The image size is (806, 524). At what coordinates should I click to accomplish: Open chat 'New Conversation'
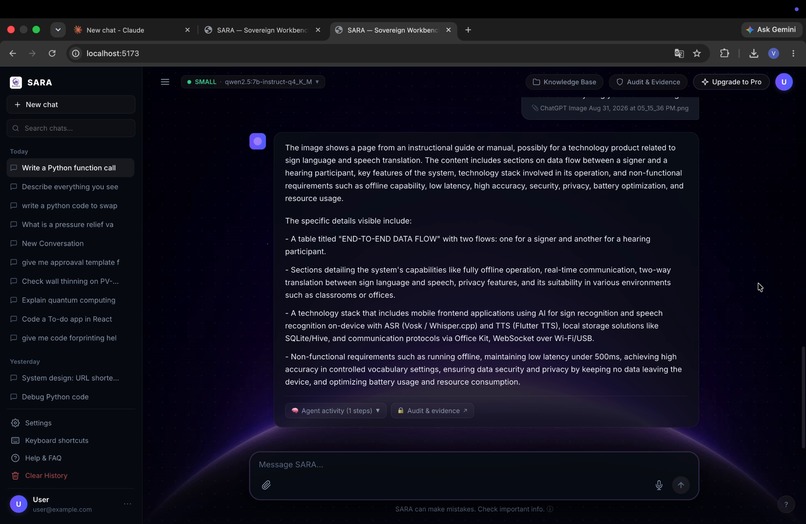pyautogui.click(x=71, y=243)
